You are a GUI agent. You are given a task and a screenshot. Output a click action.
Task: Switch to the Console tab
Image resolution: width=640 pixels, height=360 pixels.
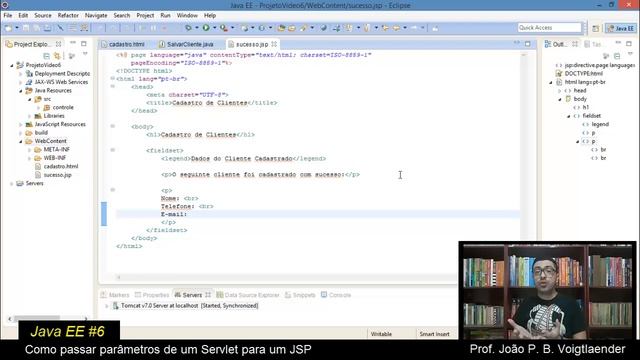click(x=336, y=295)
